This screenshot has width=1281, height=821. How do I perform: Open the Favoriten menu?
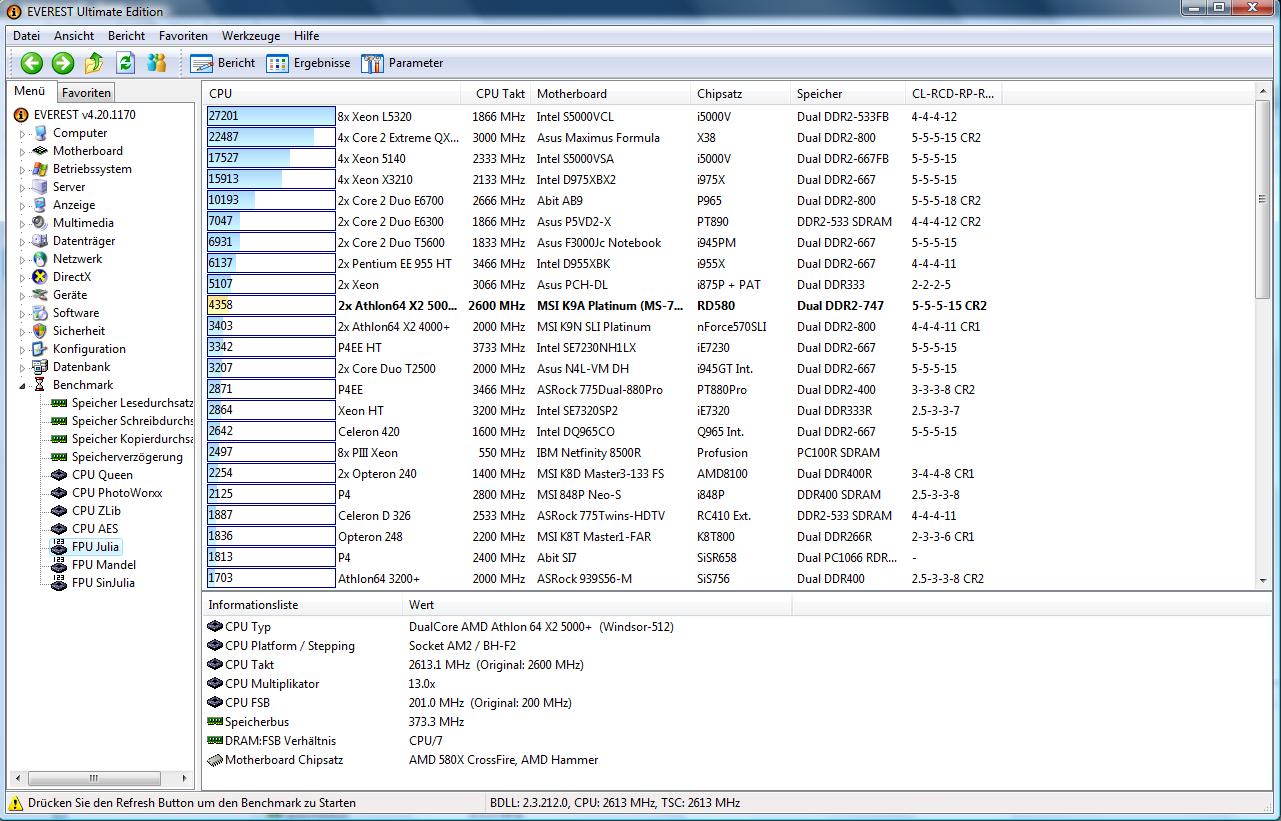[183, 36]
